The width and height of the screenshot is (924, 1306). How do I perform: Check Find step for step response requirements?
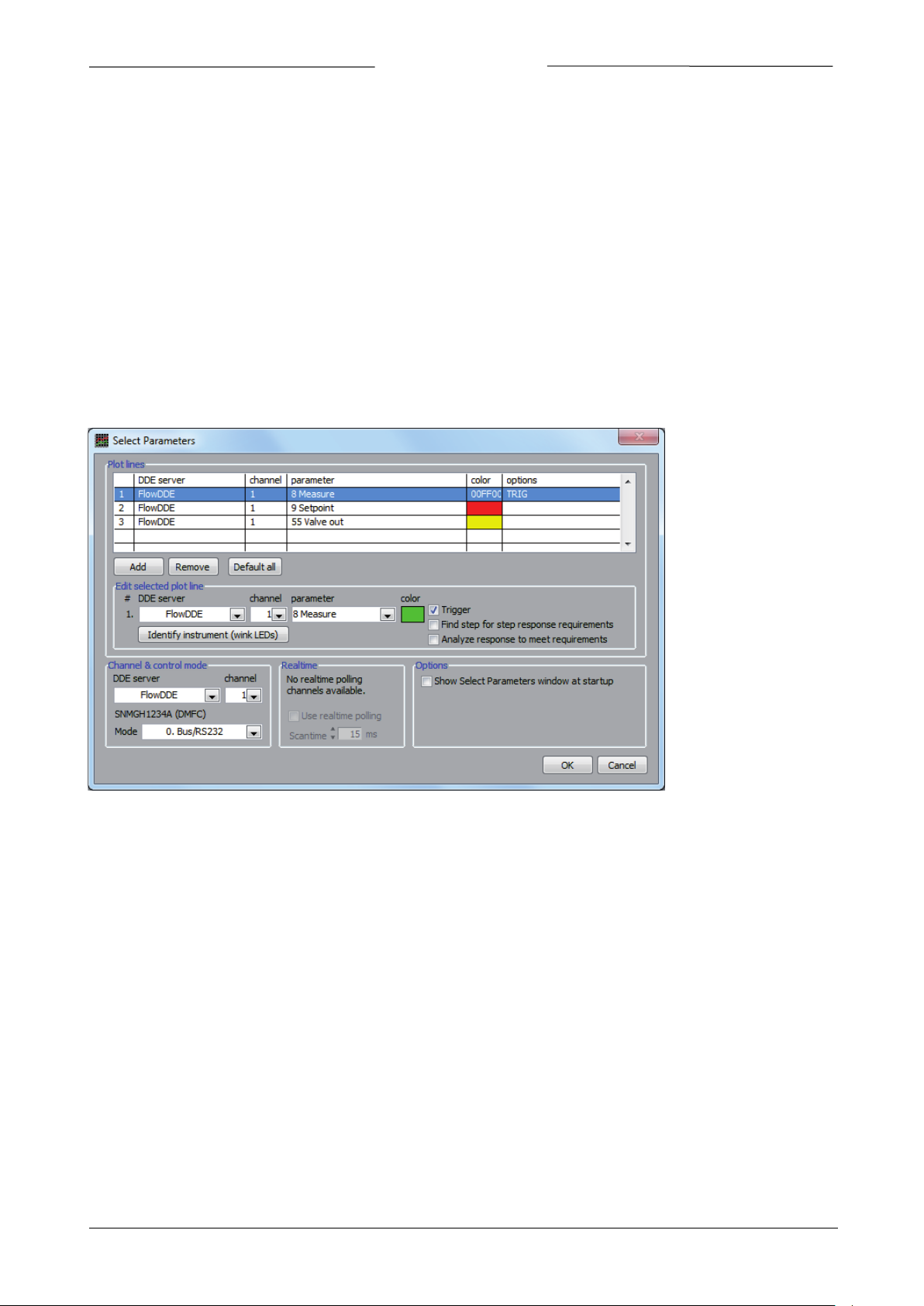[433, 625]
